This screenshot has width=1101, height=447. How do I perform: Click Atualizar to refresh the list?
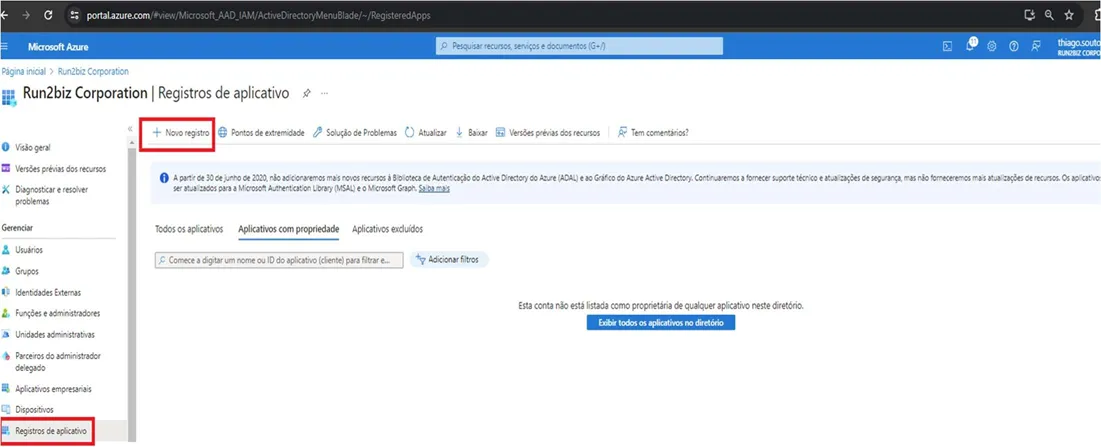tap(426, 133)
